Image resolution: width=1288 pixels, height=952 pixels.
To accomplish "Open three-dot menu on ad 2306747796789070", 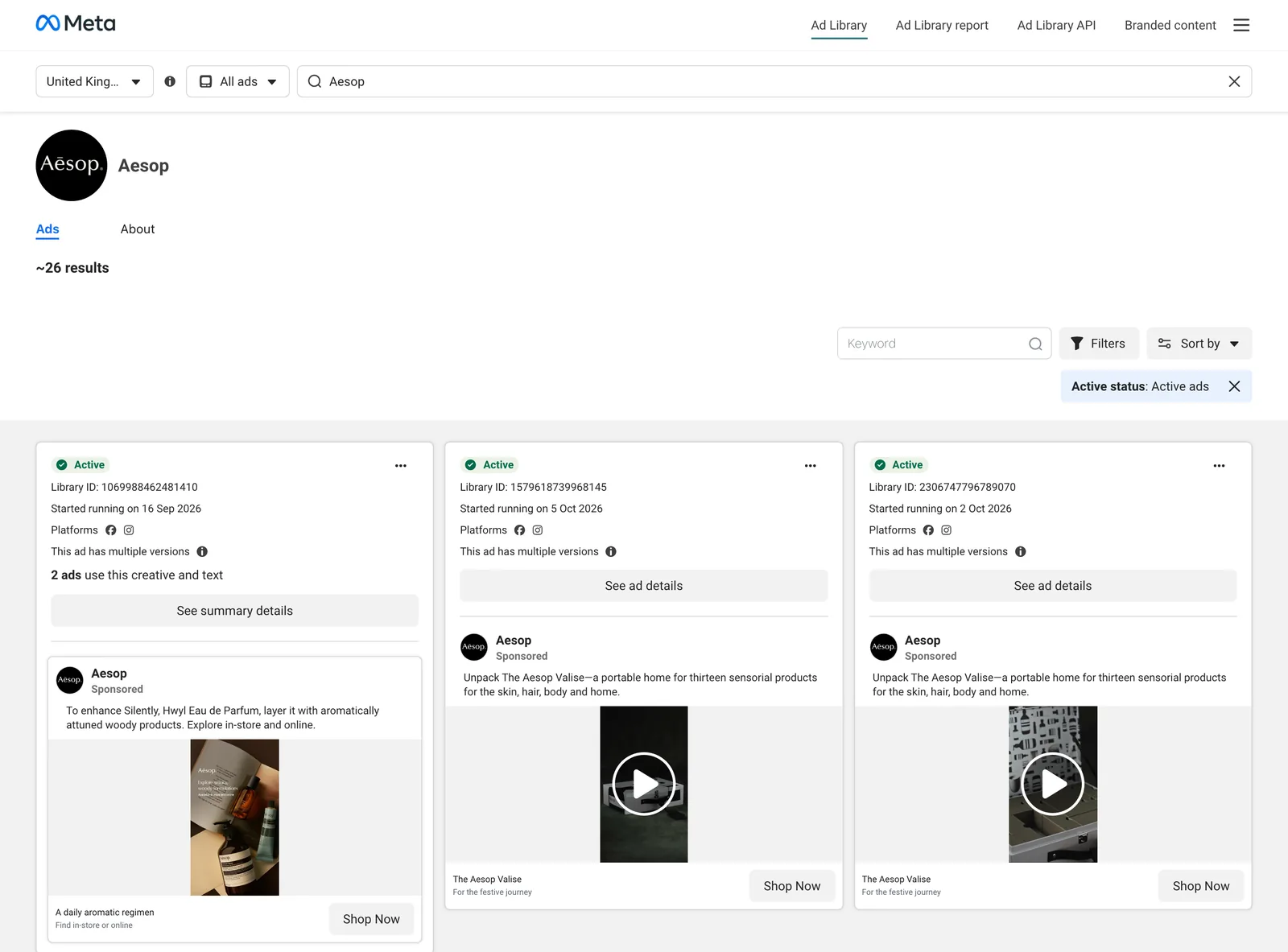I will 1219,466.
